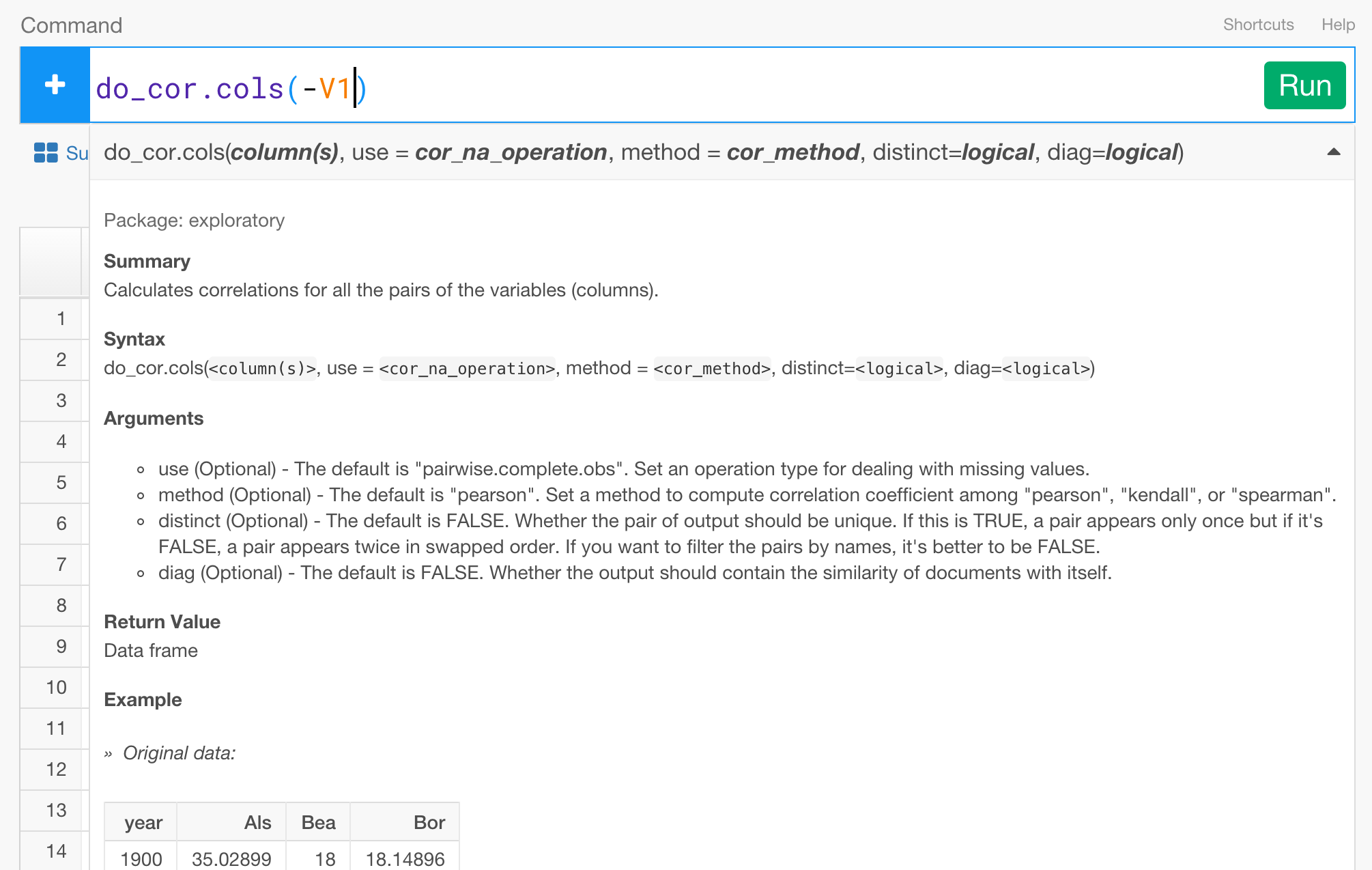Select row number 1 header

pyautogui.click(x=61, y=319)
